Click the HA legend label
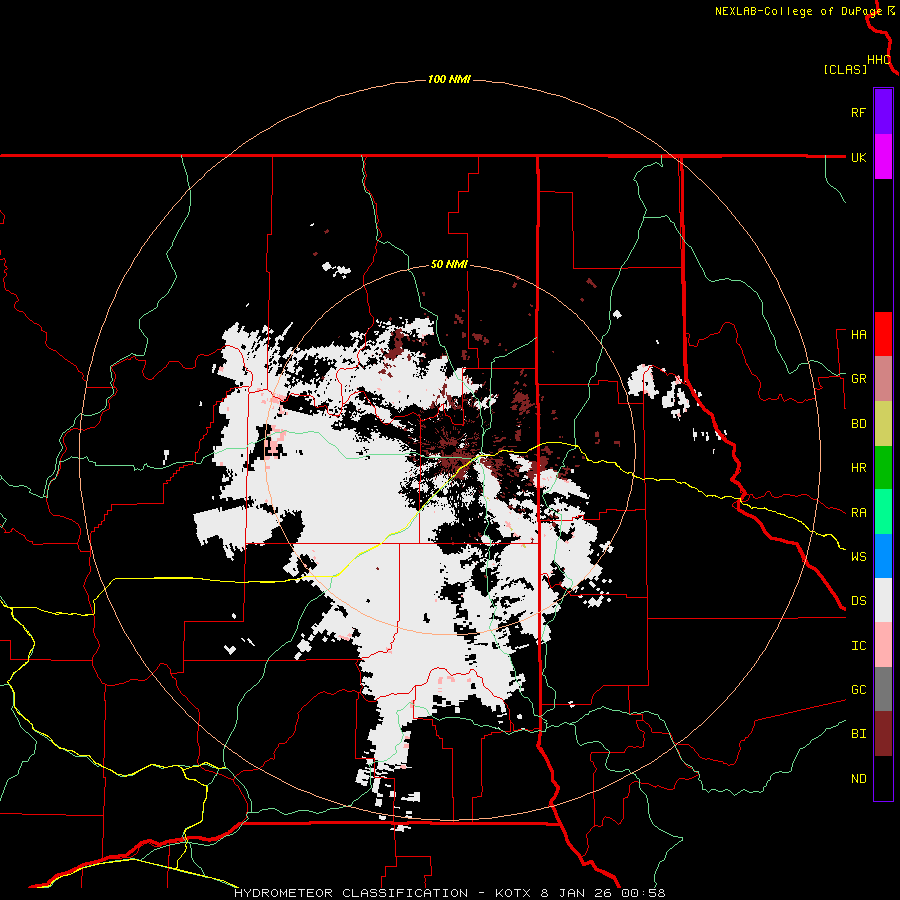900x900 pixels. tap(858, 334)
